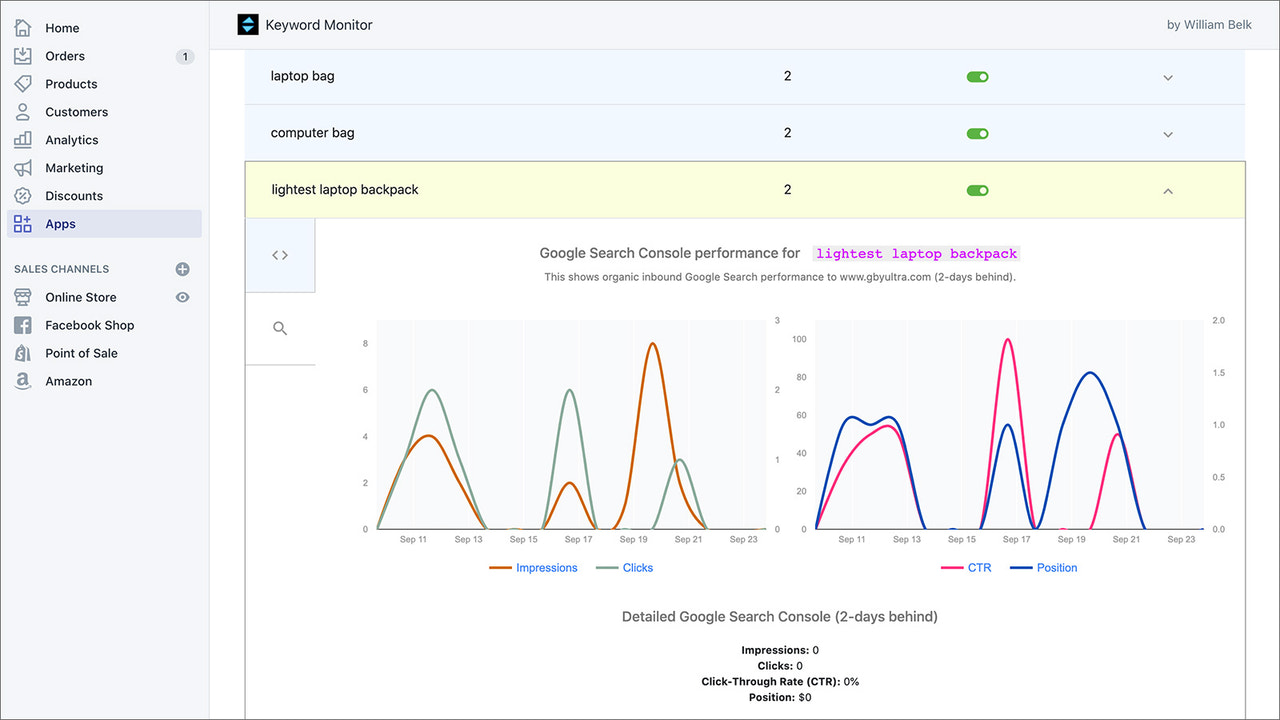Expand the 'laptop bag' keyword row
The height and width of the screenshot is (720, 1280).
click(x=1167, y=76)
